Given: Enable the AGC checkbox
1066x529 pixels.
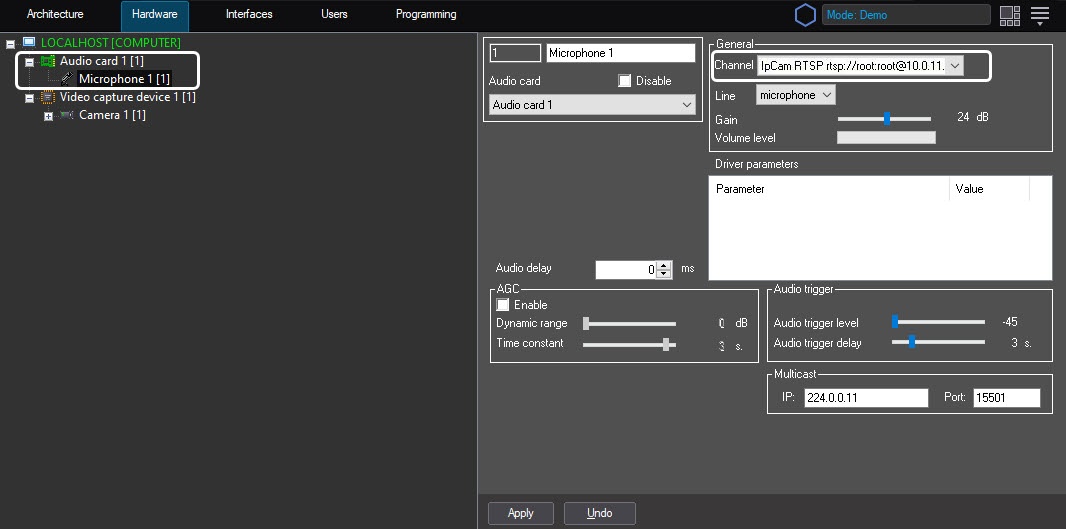Looking at the screenshot, I should pos(503,305).
